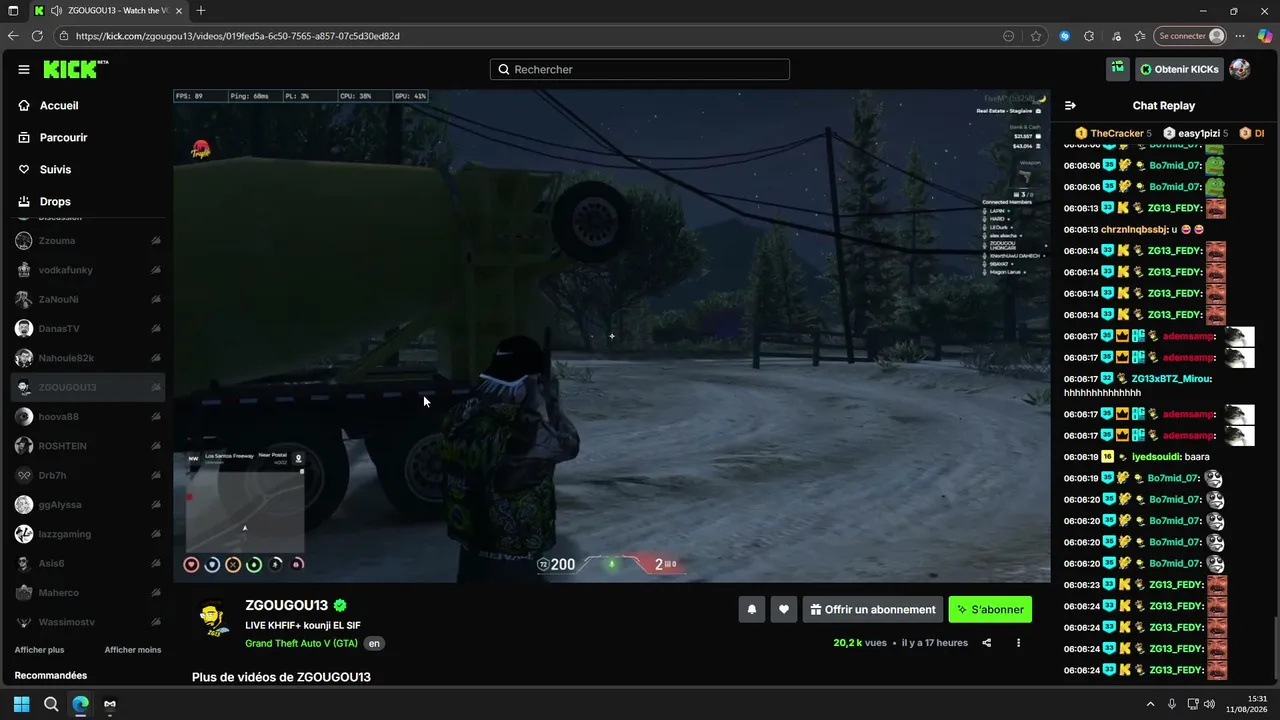Image resolution: width=1280 pixels, height=720 pixels.
Task: Click Offrir un abonnement button
Action: coord(873,609)
